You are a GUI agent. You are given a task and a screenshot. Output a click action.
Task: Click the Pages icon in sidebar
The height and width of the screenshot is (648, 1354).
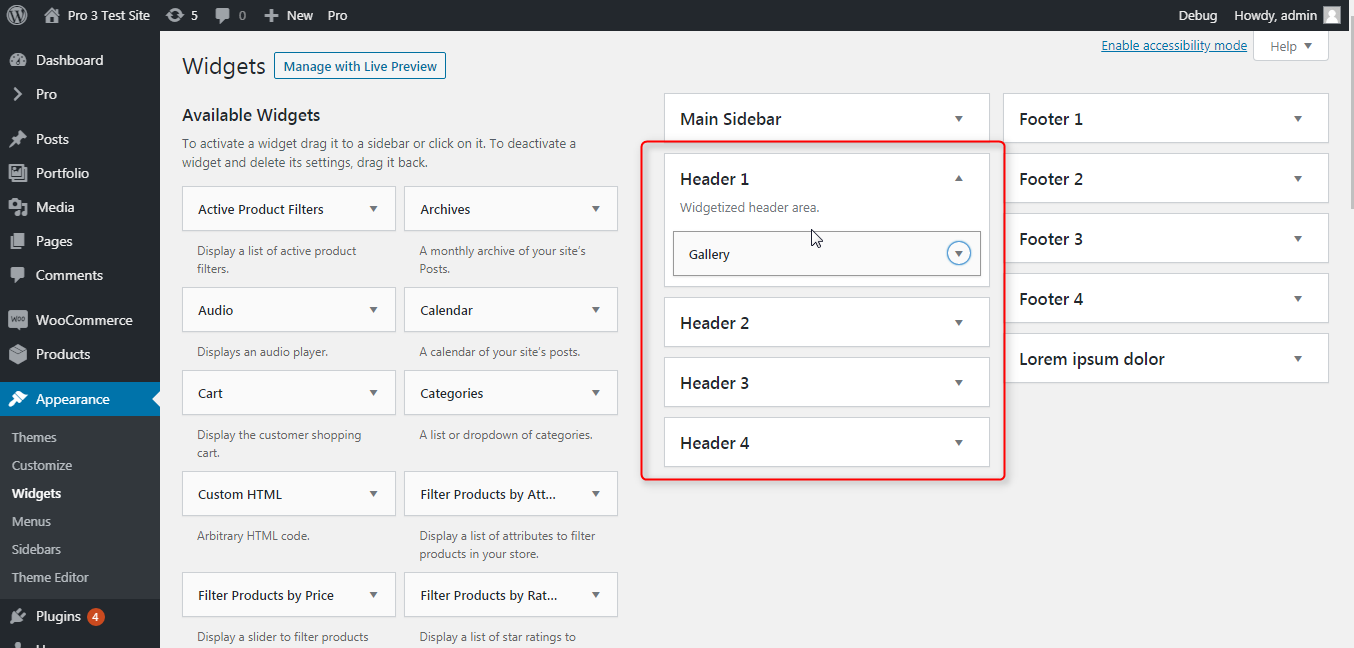(18, 241)
